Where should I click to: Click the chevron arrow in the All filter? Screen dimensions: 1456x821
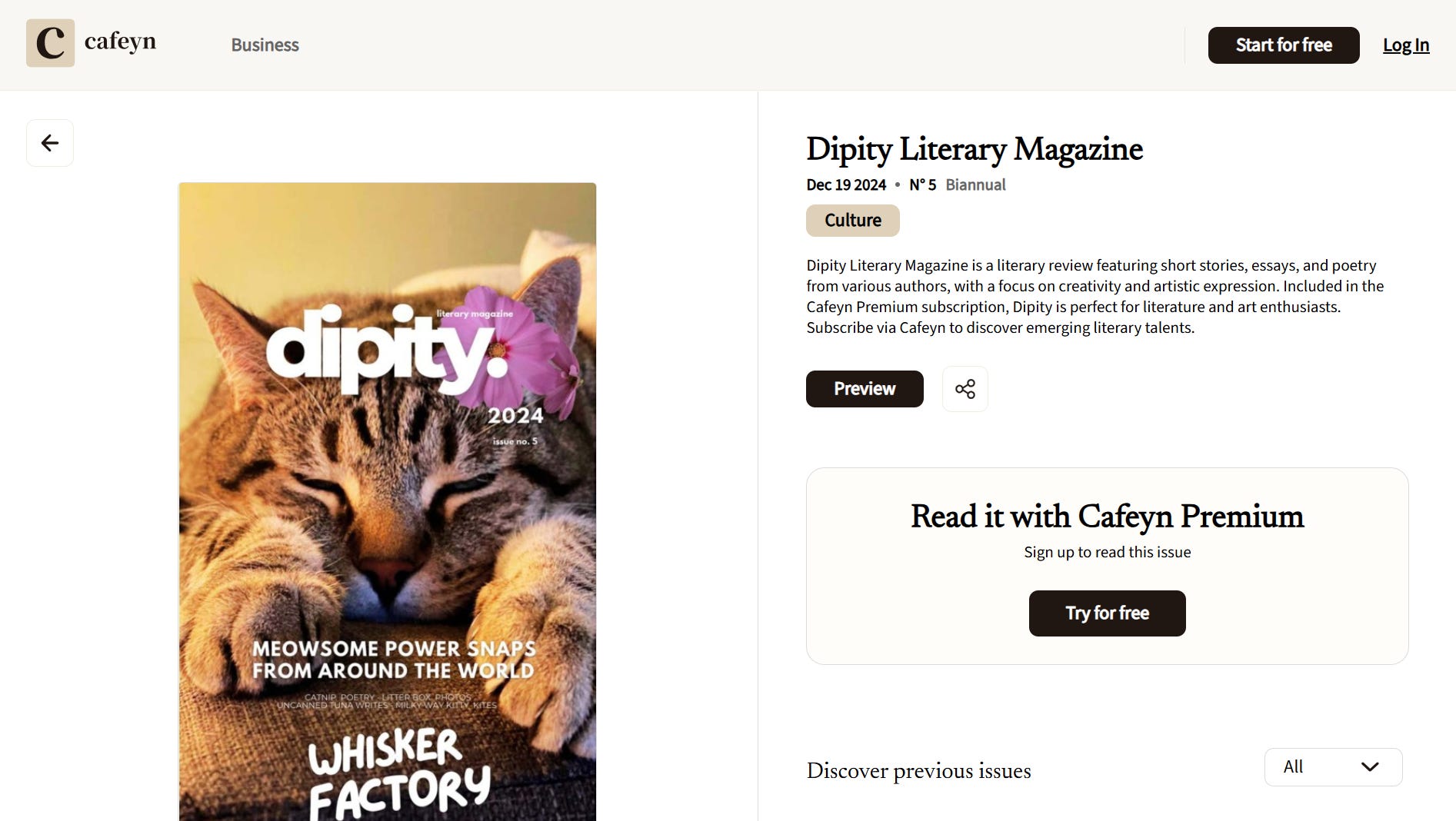1370,767
